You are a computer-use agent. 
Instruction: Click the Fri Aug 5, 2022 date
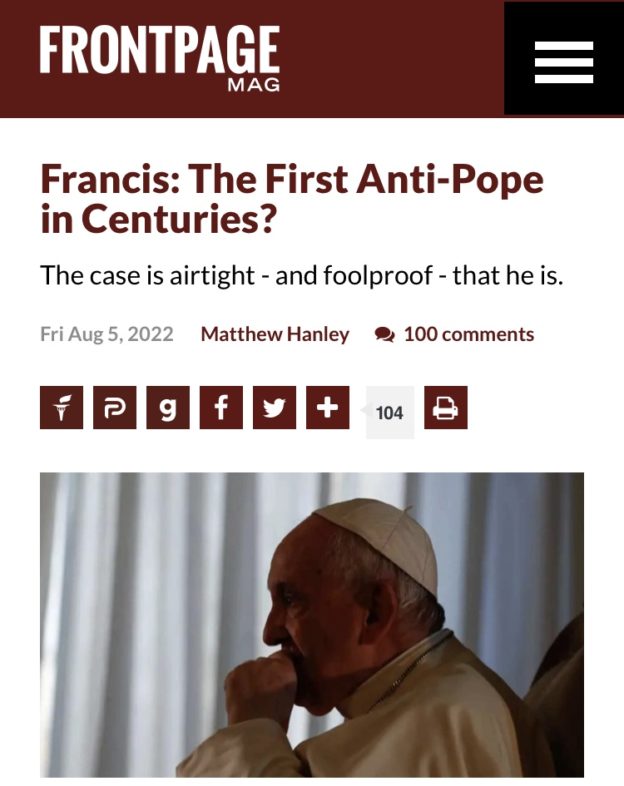[x=107, y=334]
